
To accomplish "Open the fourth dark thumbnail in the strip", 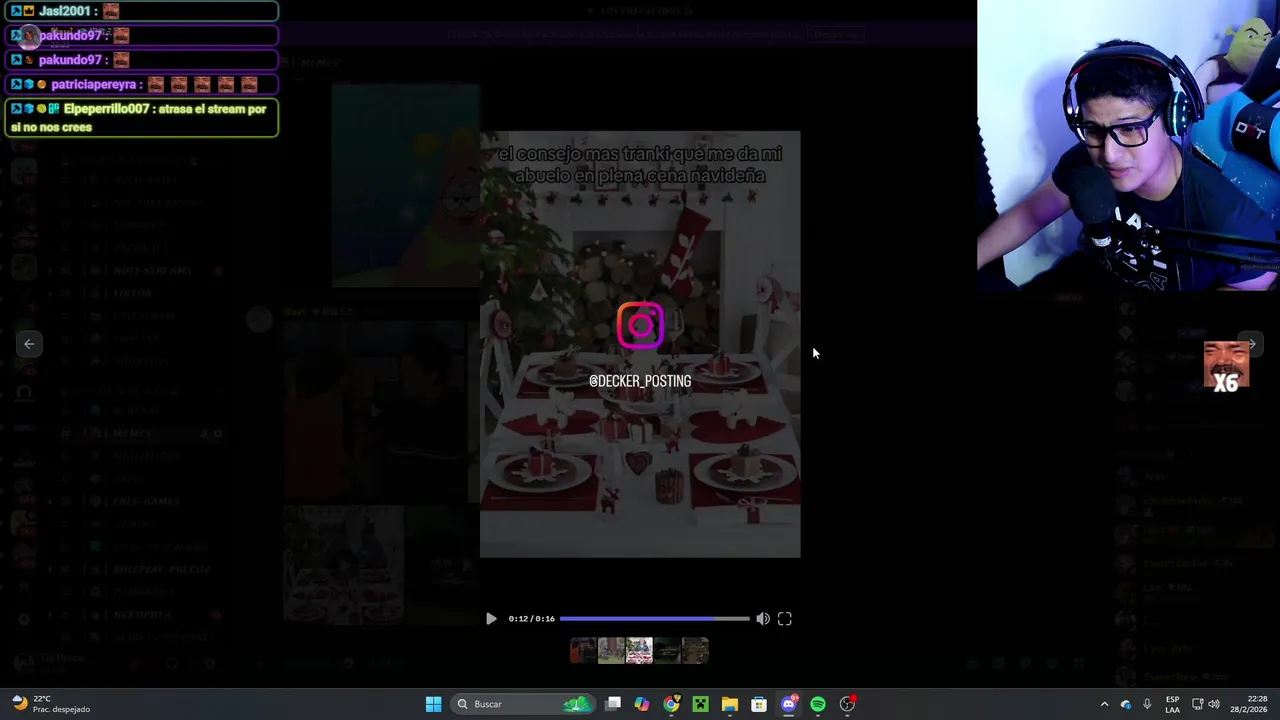I will [667, 651].
